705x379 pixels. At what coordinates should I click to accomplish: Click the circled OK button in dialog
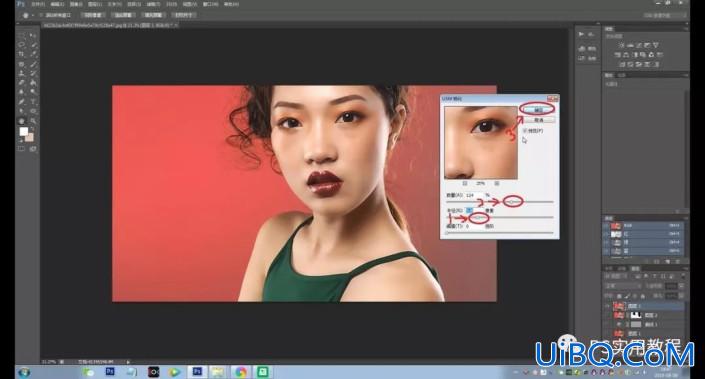click(538, 109)
